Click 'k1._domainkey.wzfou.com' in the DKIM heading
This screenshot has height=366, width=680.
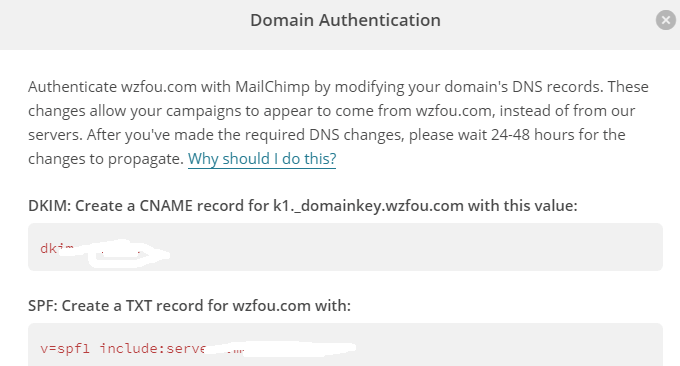(x=368, y=206)
